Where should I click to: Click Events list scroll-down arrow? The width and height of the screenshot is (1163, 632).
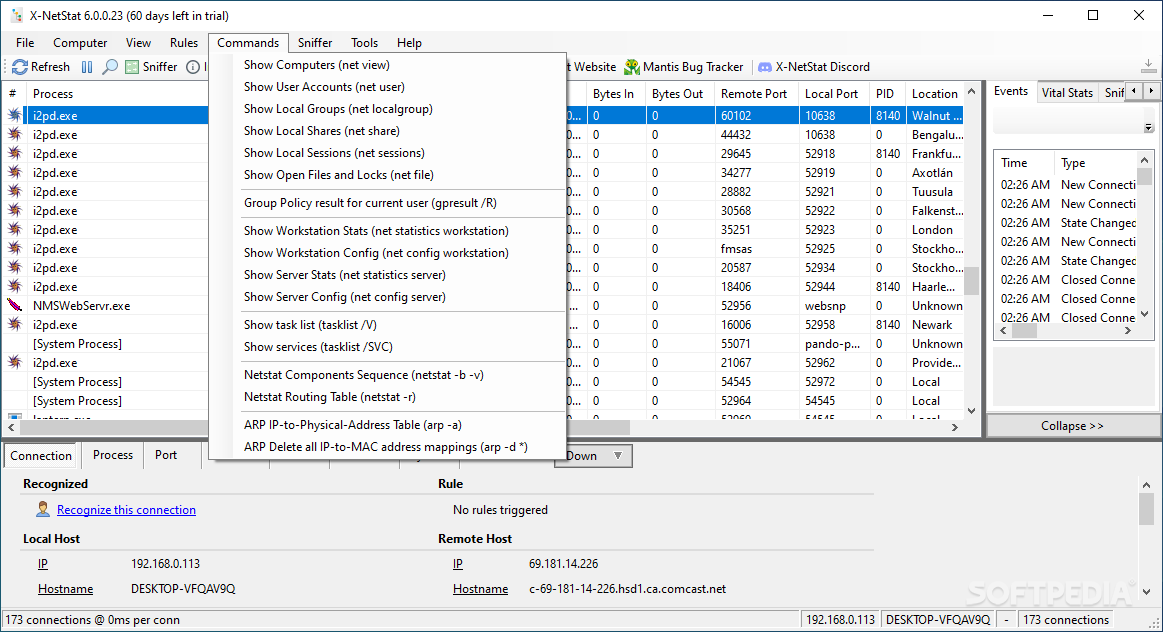[1144, 314]
